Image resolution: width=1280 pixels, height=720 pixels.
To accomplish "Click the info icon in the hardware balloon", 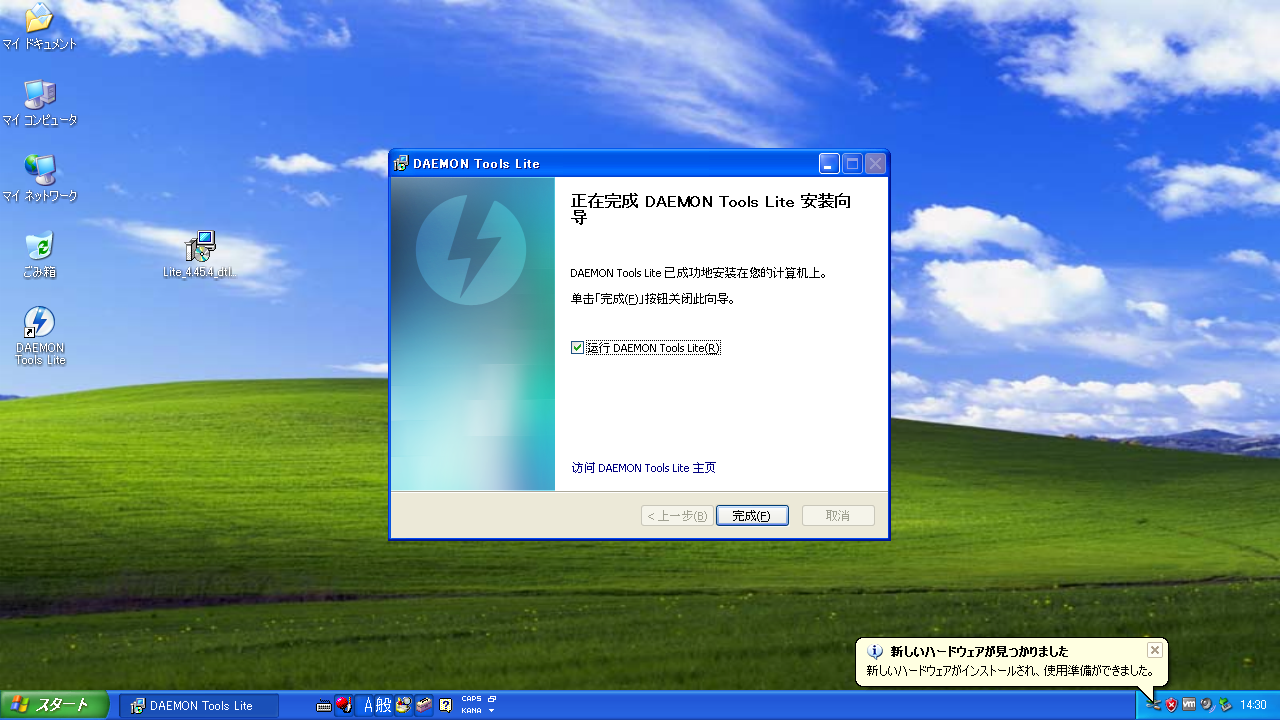I will coord(875,652).
